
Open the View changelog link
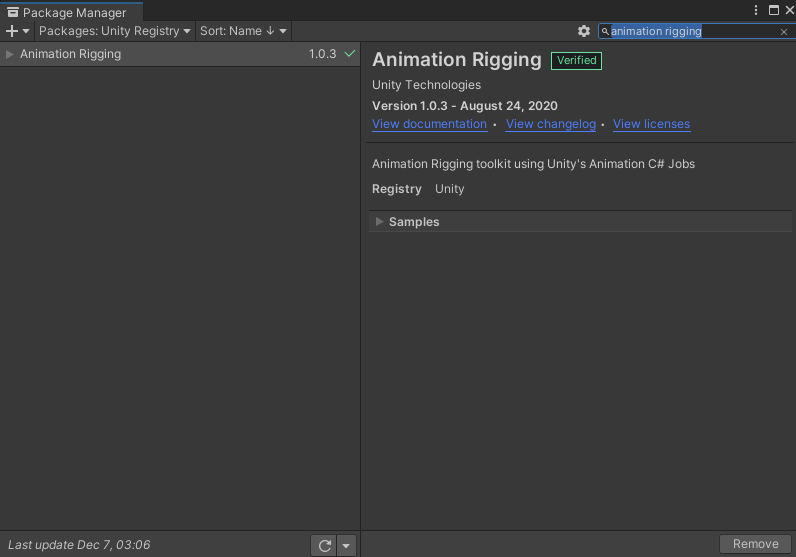click(x=551, y=124)
